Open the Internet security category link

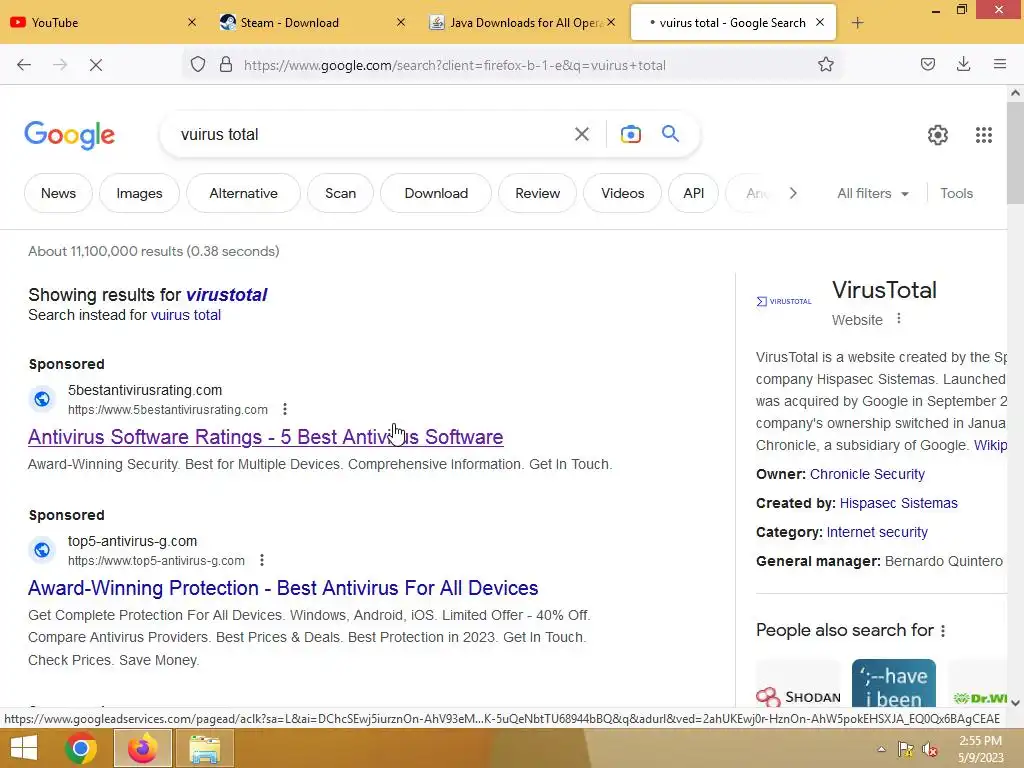[x=877, y=532]
